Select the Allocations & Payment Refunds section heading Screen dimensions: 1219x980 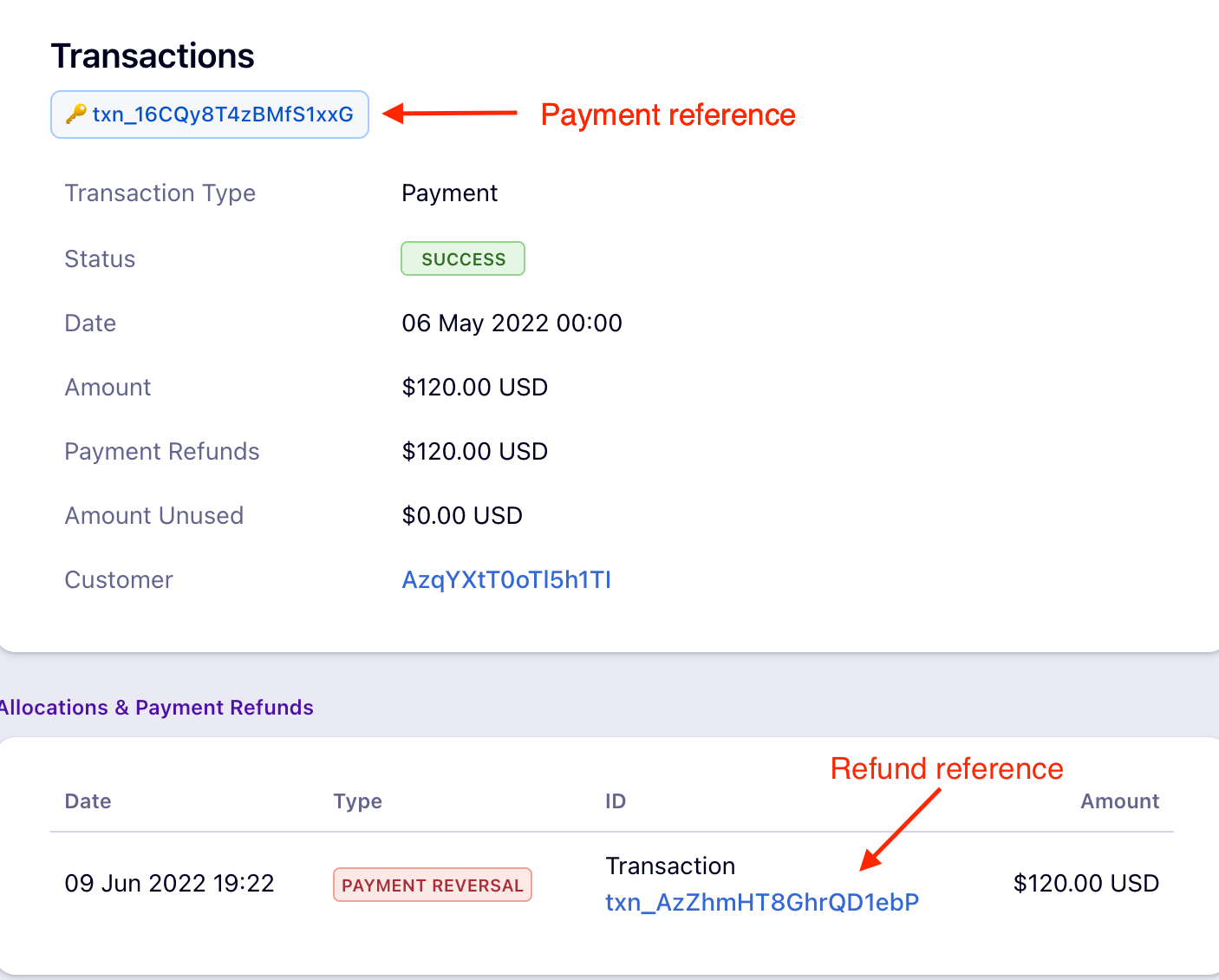pyautogui.click(x=156, y=707)
